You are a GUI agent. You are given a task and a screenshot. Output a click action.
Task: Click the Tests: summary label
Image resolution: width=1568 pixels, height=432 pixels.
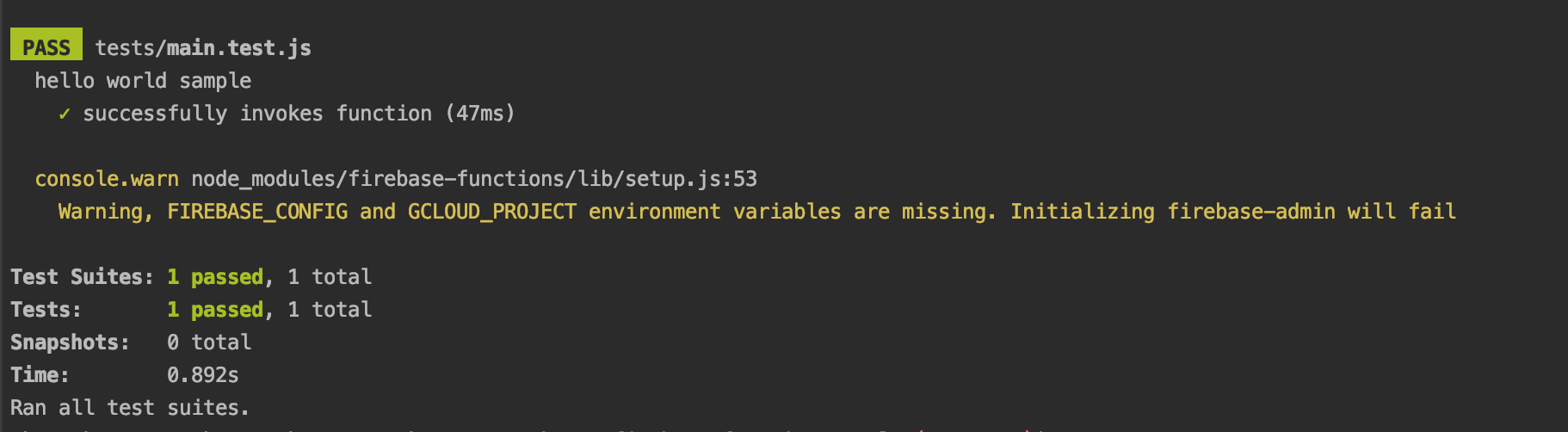coord(46,310)
